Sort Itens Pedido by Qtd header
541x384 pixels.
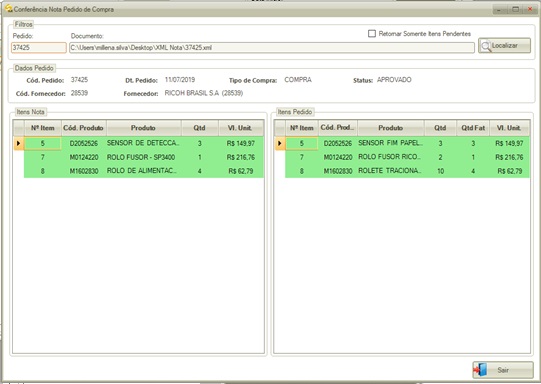[x=440, y=128]
